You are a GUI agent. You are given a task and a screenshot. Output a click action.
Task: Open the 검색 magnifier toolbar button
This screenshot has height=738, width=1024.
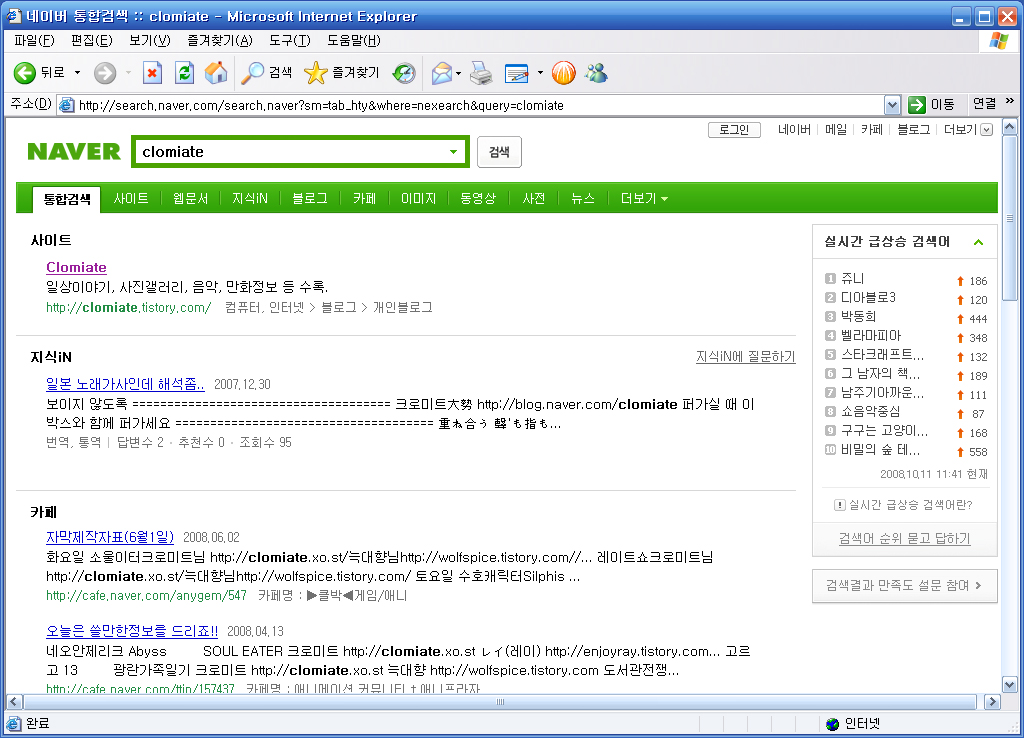point(266,72)
